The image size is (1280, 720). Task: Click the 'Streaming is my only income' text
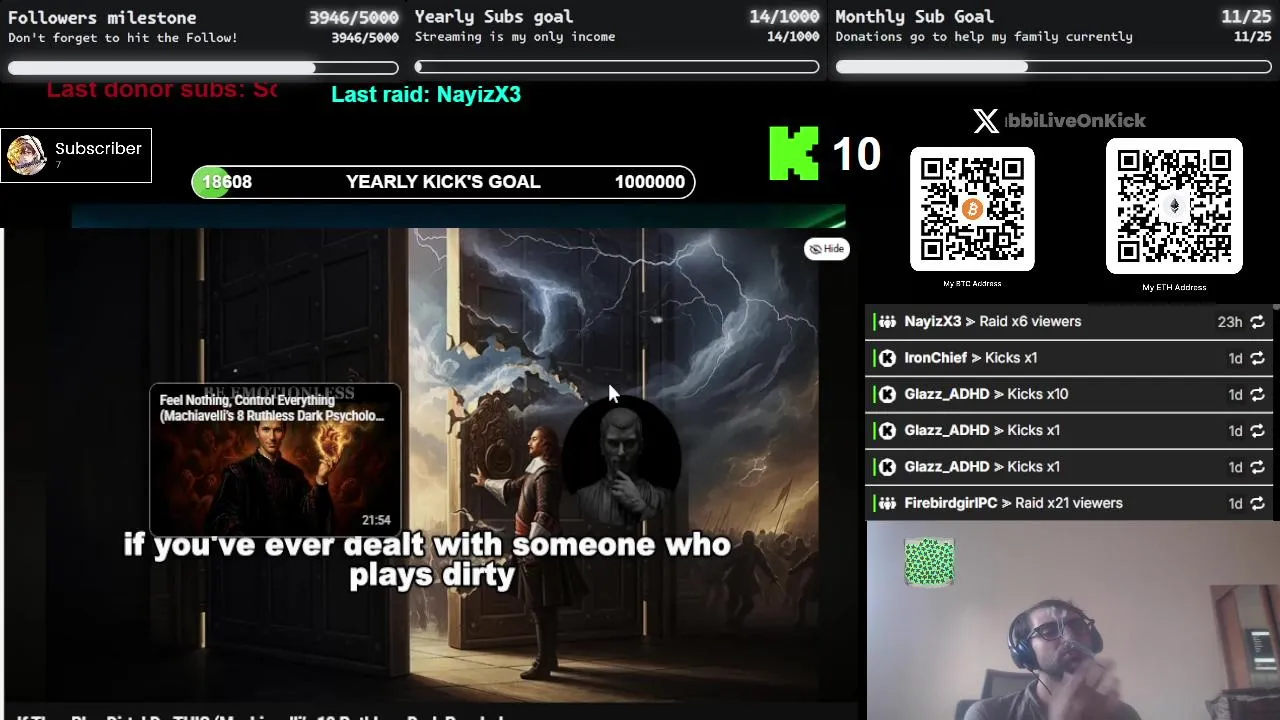point(515,37)
